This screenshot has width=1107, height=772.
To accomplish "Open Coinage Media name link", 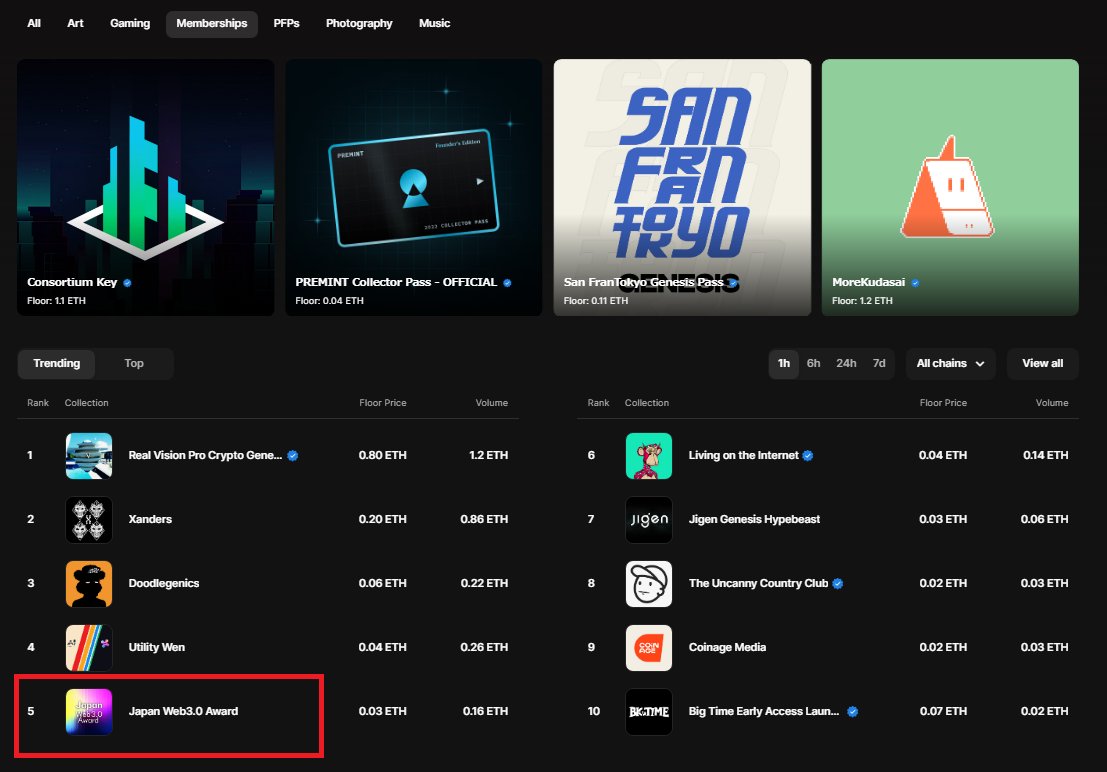I will (727, 647).
